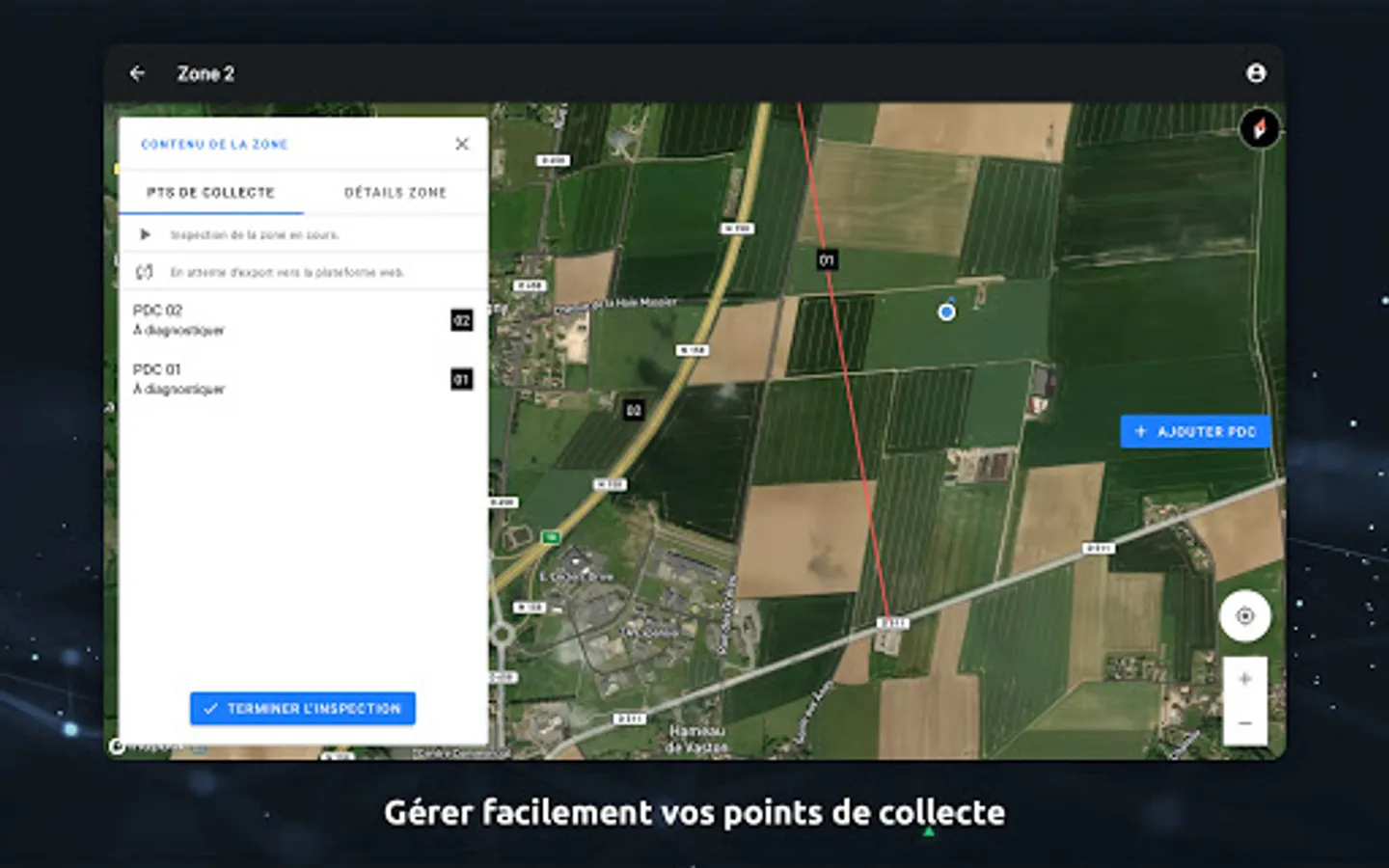Viewport: 1389px width, 868px height.
Task: Click the export sync icon
Action: coord(145,272)
